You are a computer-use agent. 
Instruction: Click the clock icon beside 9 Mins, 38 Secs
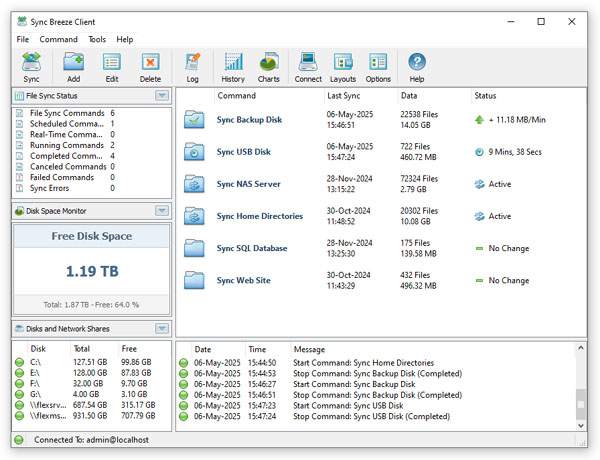(x=479, y=152)
